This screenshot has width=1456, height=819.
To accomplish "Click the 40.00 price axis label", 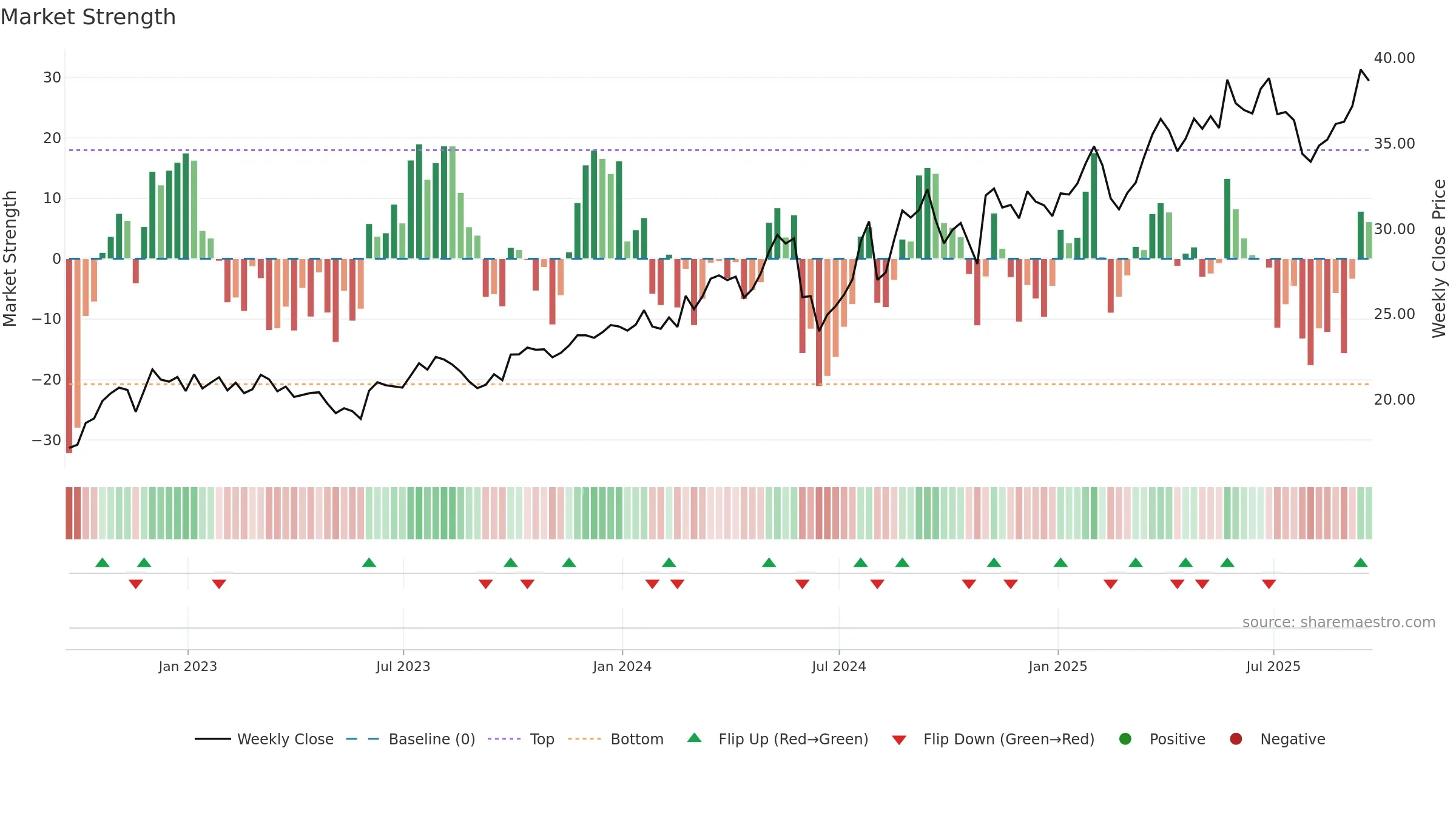I will point(1394,58).
